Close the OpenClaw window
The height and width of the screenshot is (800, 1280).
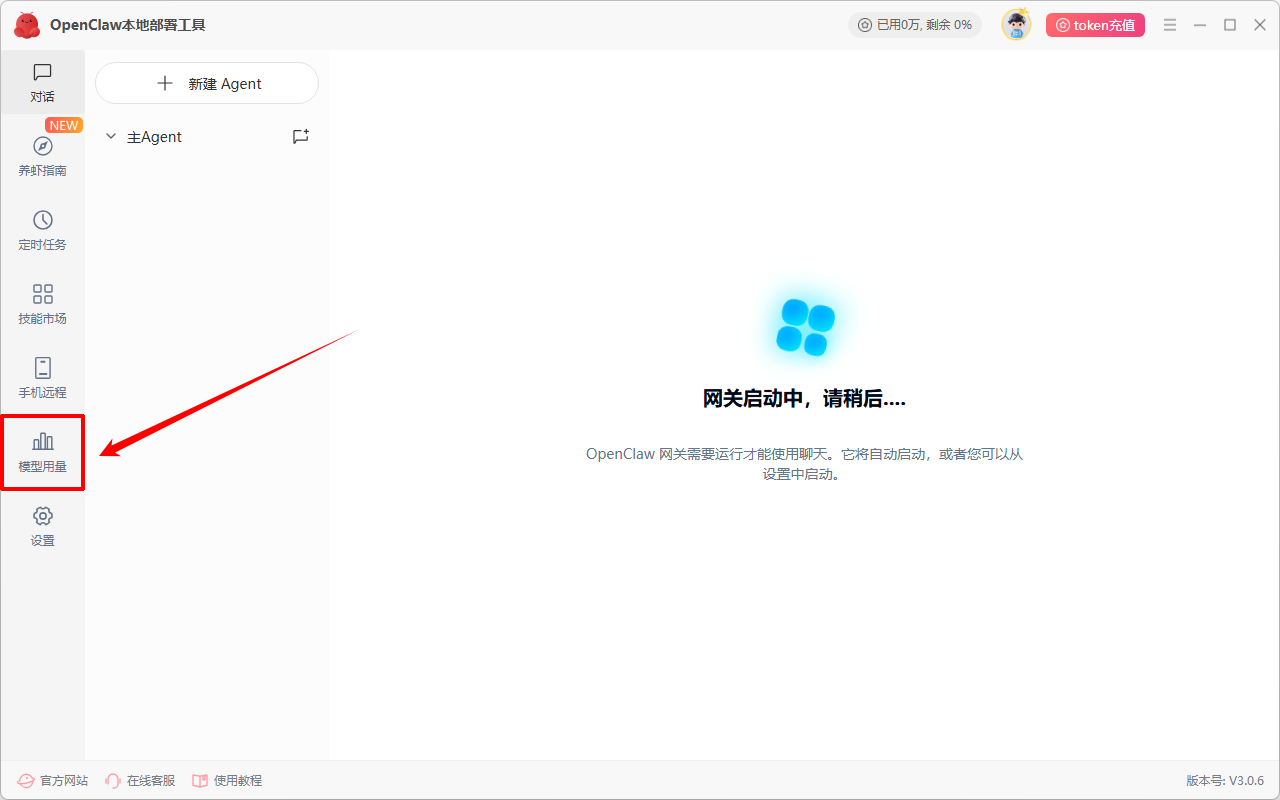[x=1260, y=25]
